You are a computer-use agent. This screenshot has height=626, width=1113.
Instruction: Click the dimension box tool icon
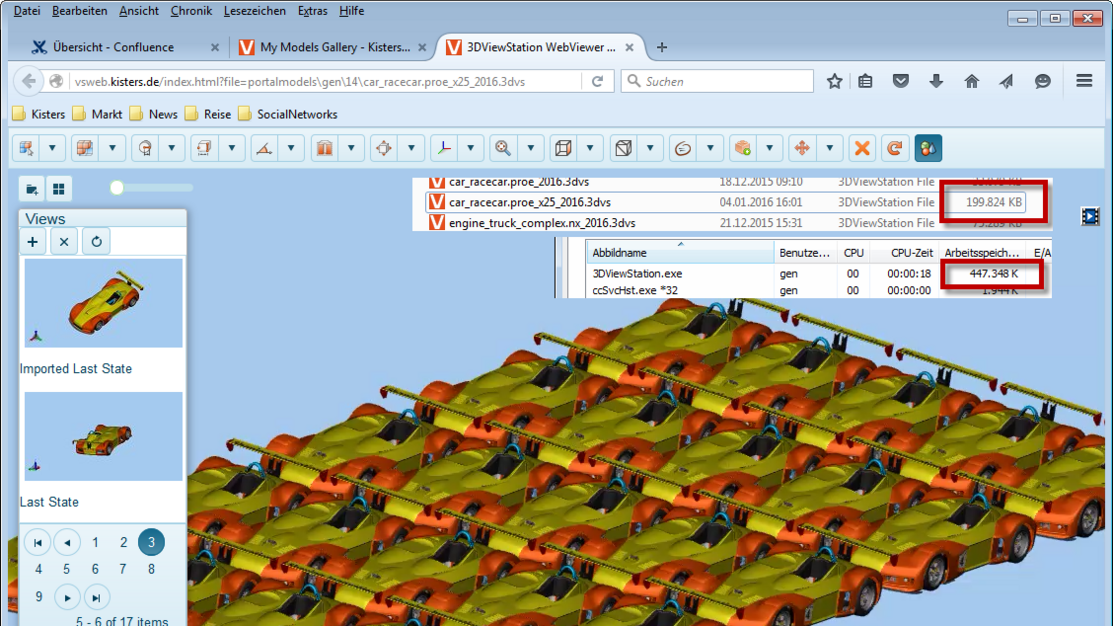click(204, 148)
